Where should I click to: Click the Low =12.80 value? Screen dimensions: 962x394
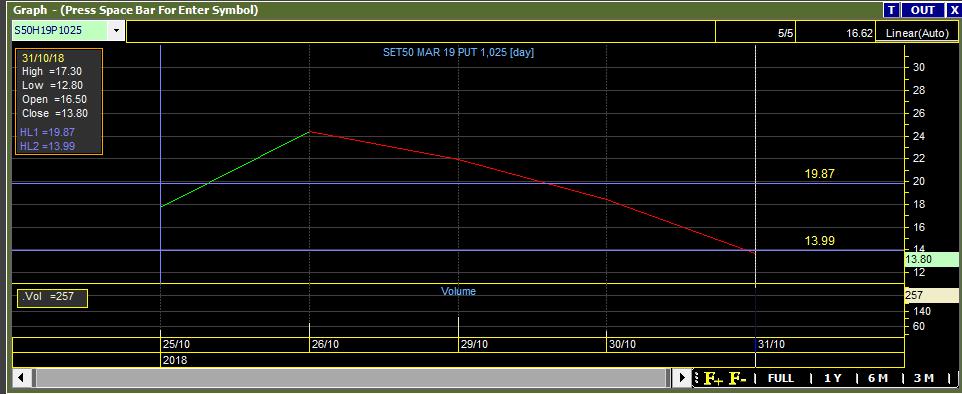52,86
